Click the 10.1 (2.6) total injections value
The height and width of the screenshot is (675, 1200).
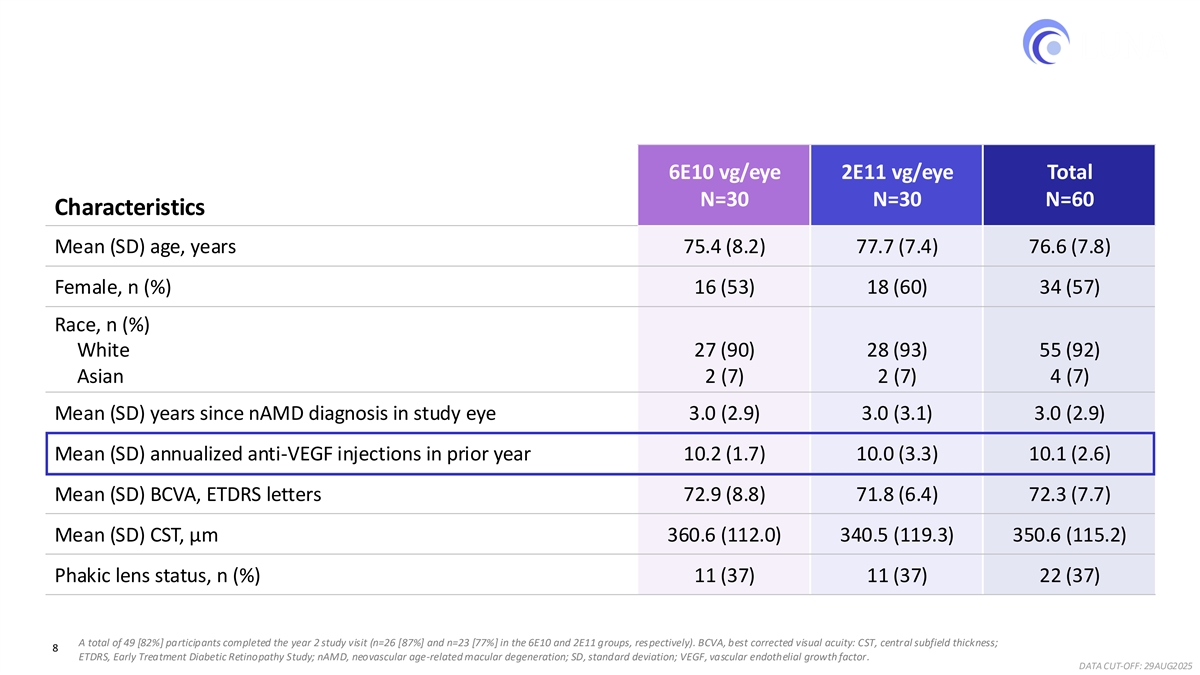1069,454
